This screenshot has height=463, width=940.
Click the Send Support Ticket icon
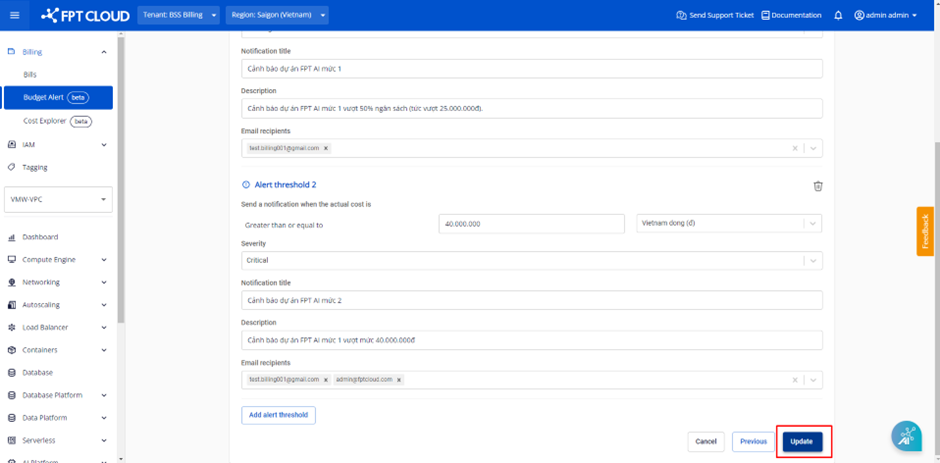tap(681, 15)
